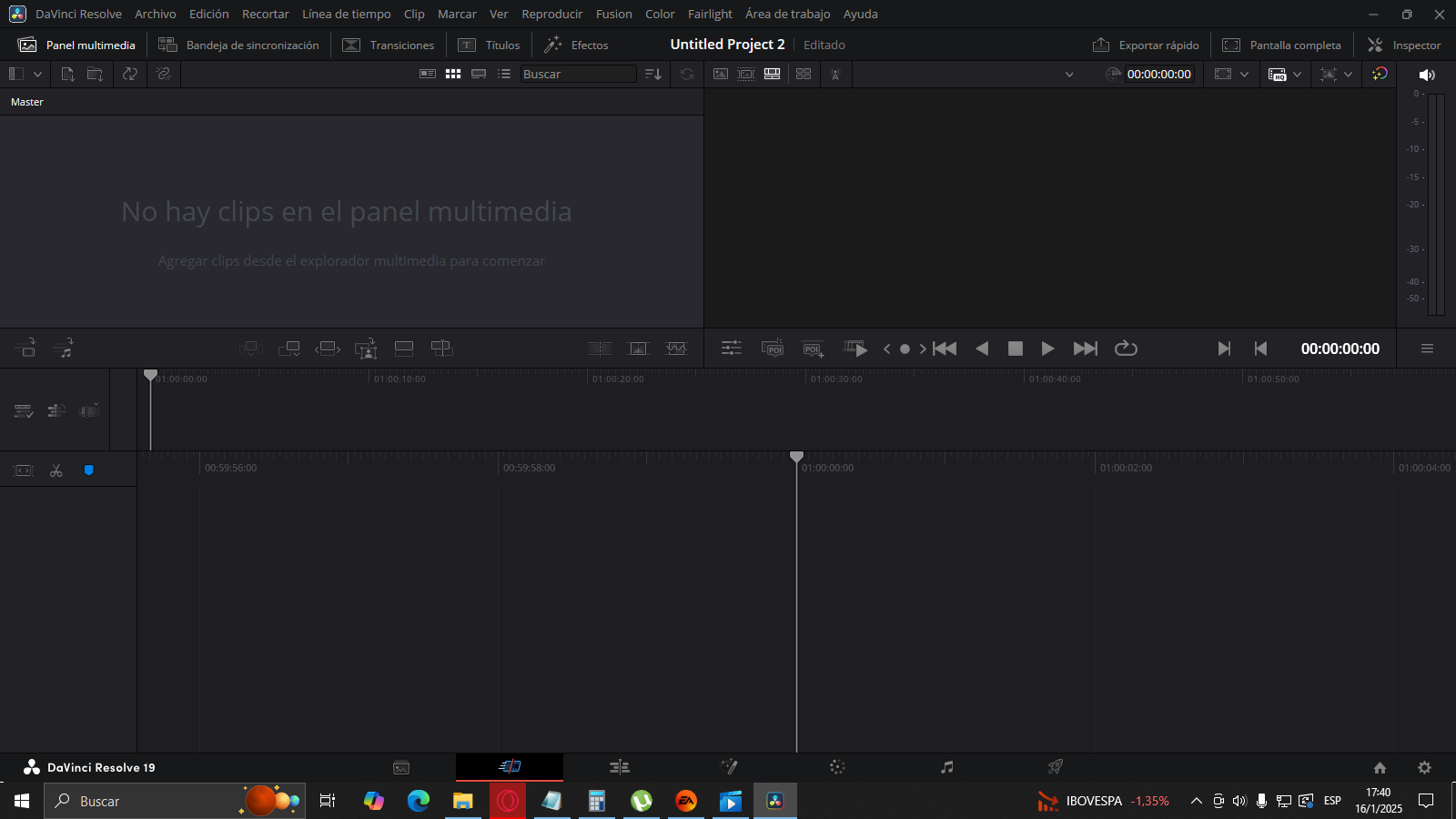Viewport: 1456px width, 819px height.
Task: Toggle the loop playback button
Action: point(1126,349)
